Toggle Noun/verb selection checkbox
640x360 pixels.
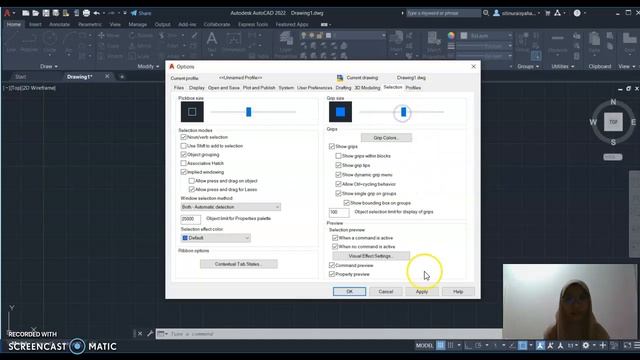(183, 137)
